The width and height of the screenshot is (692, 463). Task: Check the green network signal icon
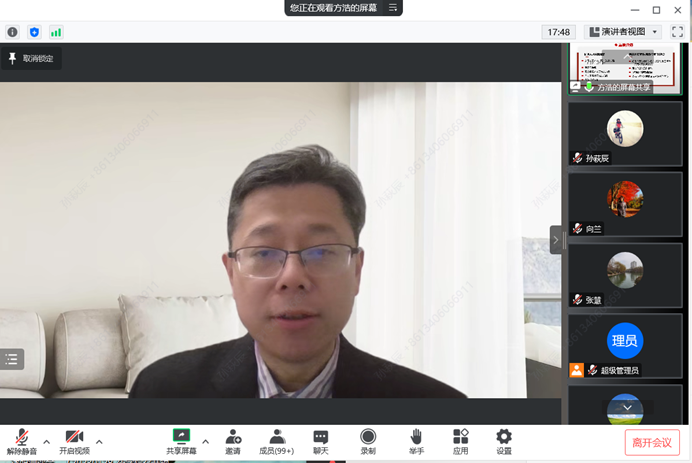[x=56, y=32]
